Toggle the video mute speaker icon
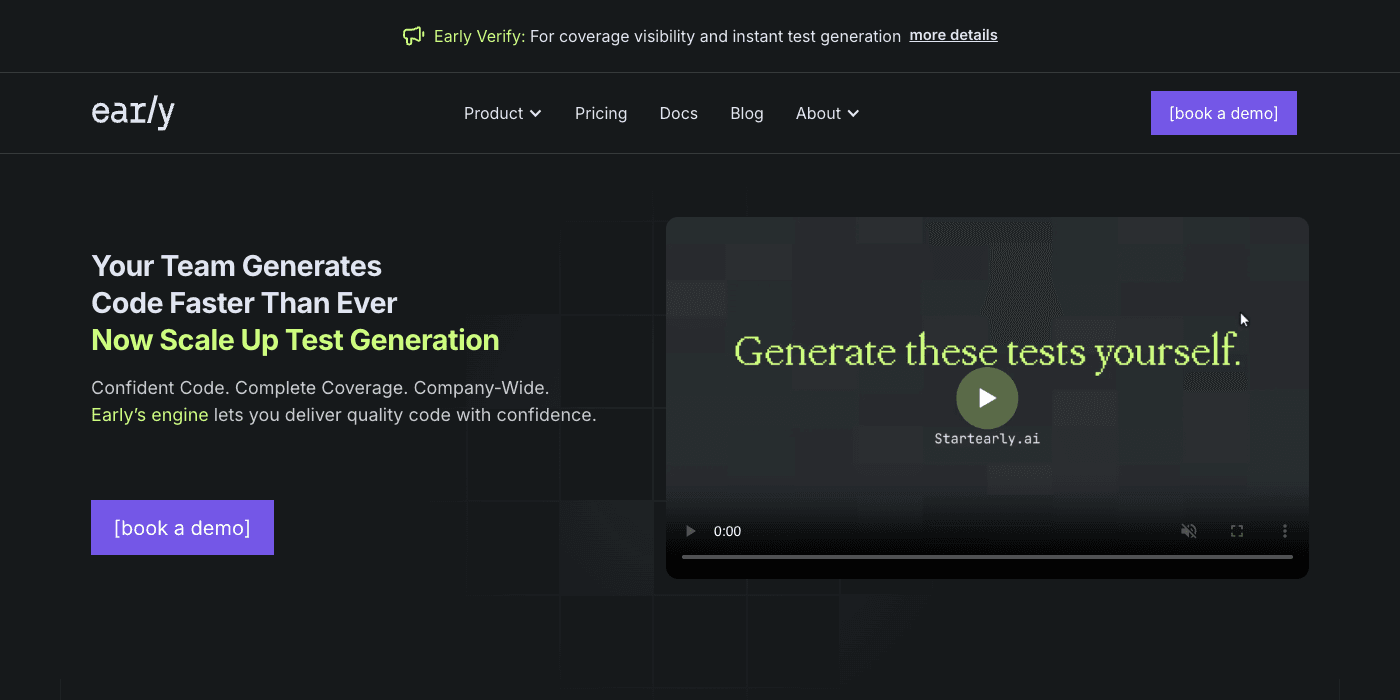The image size is (1400, 700). tap(1189, 531)
